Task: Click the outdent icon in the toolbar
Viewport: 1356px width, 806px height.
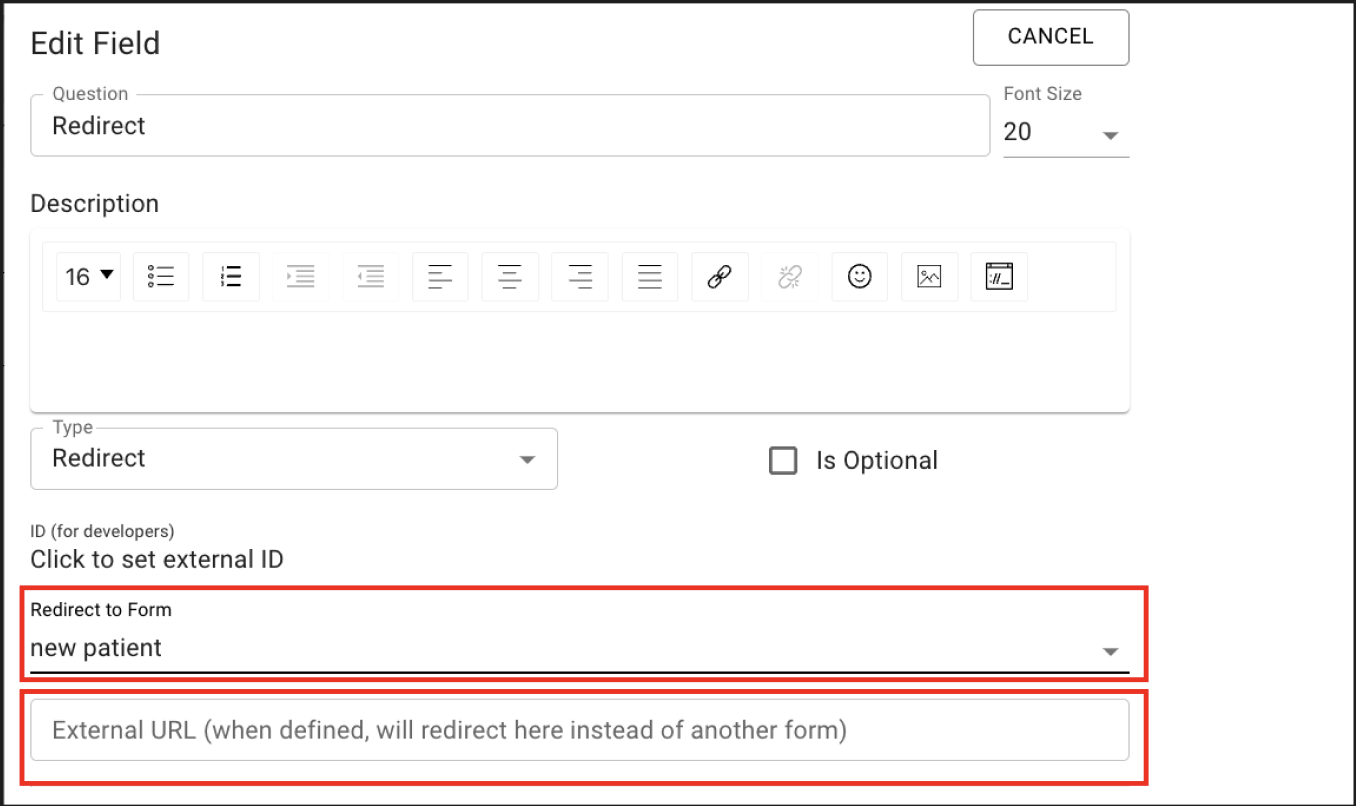Action: coord(371,277)
